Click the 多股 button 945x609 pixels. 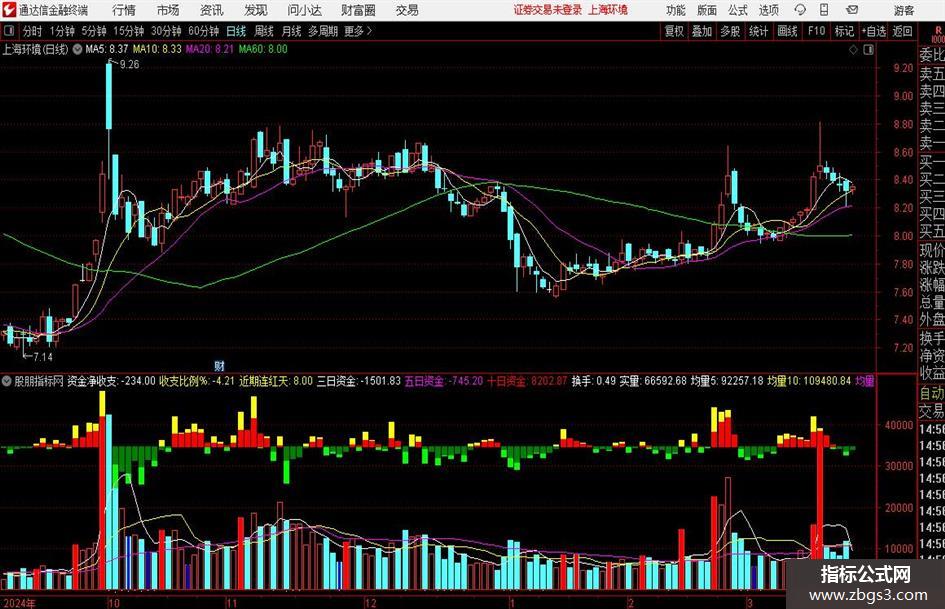730,31
